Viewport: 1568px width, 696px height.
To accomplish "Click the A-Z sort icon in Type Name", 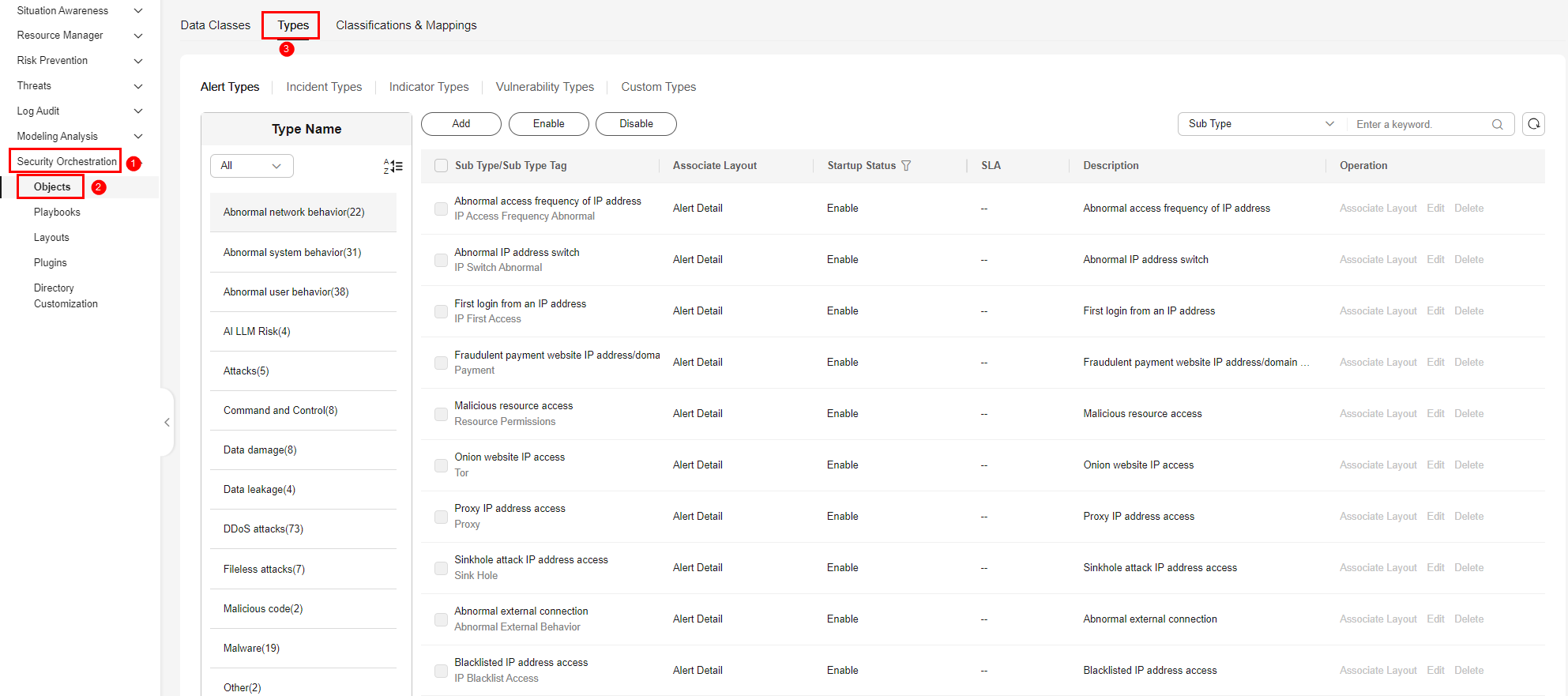I will [393, 166].
